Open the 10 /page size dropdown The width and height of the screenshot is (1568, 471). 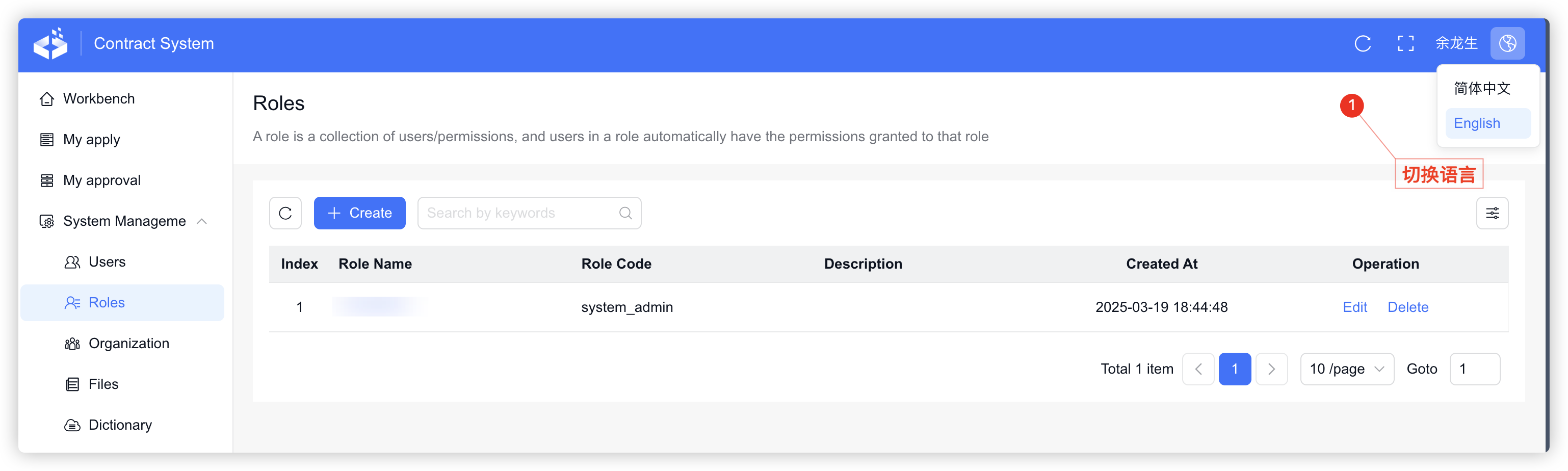1346,369
